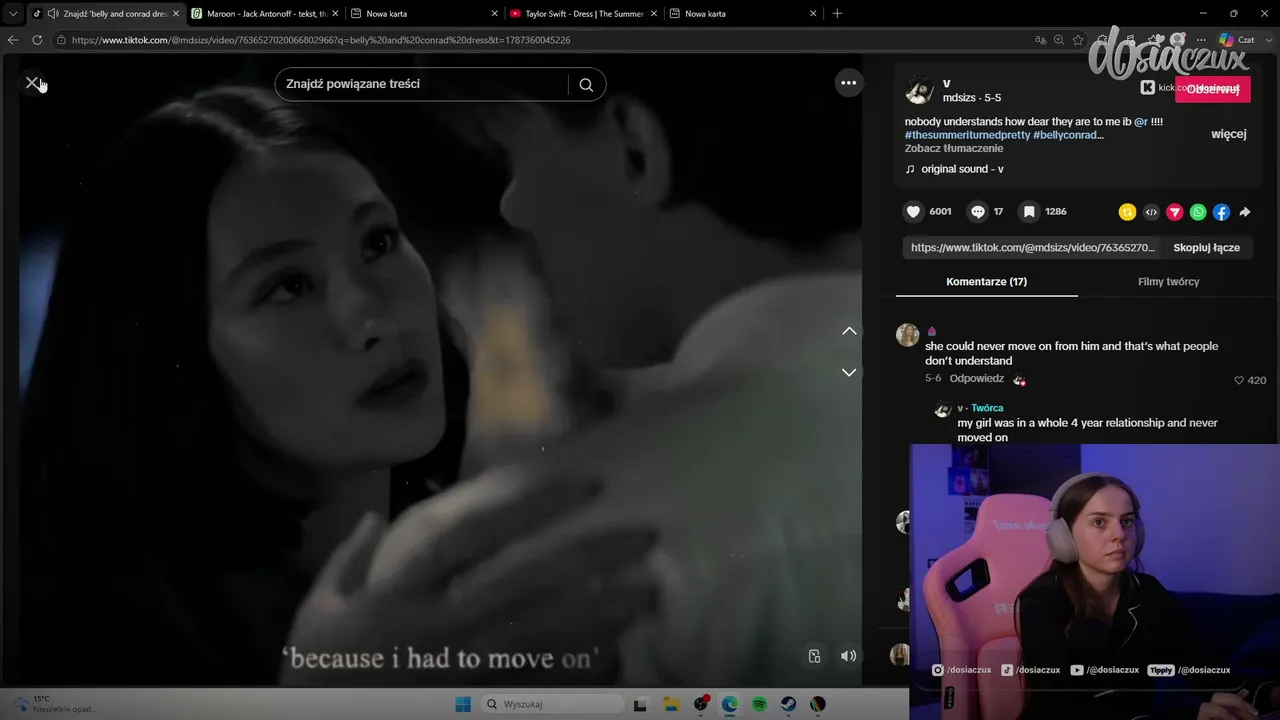Open a new browser tab with plus

coord(837,14)
